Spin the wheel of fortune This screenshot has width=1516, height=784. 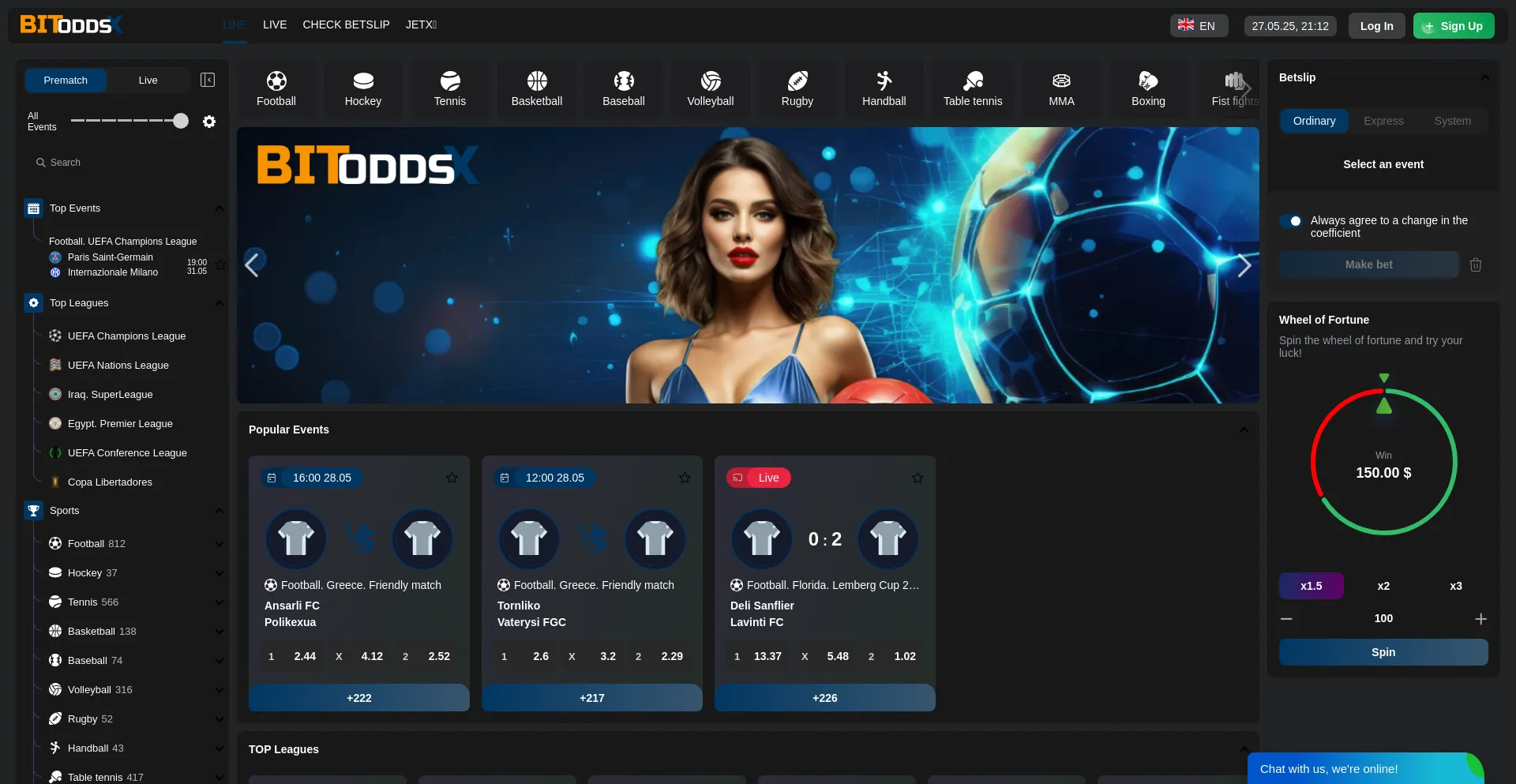pos(1383,652)
